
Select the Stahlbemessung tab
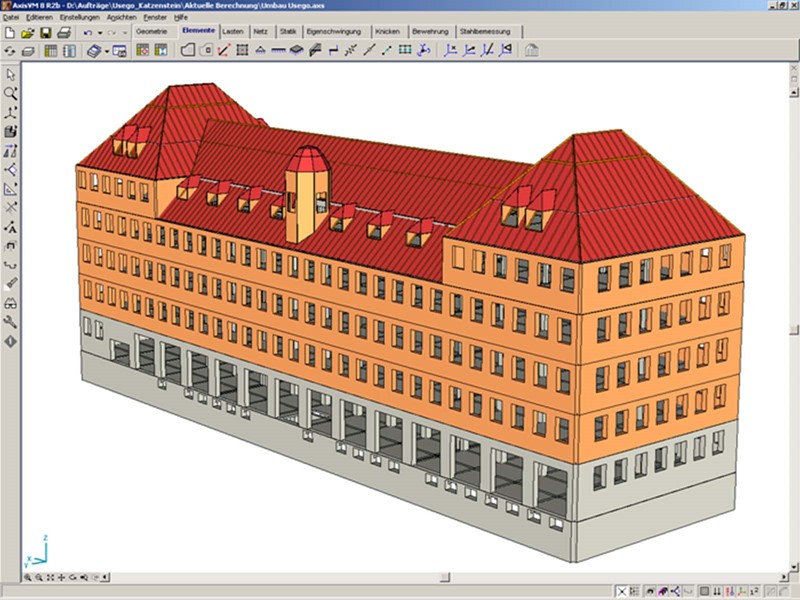[485, 32]
